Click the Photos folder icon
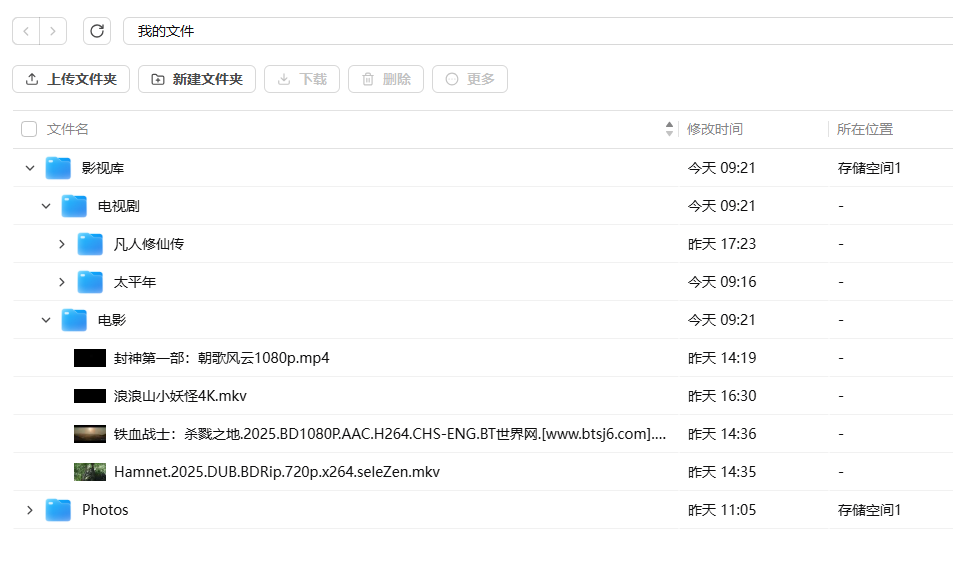 [57, 509]
